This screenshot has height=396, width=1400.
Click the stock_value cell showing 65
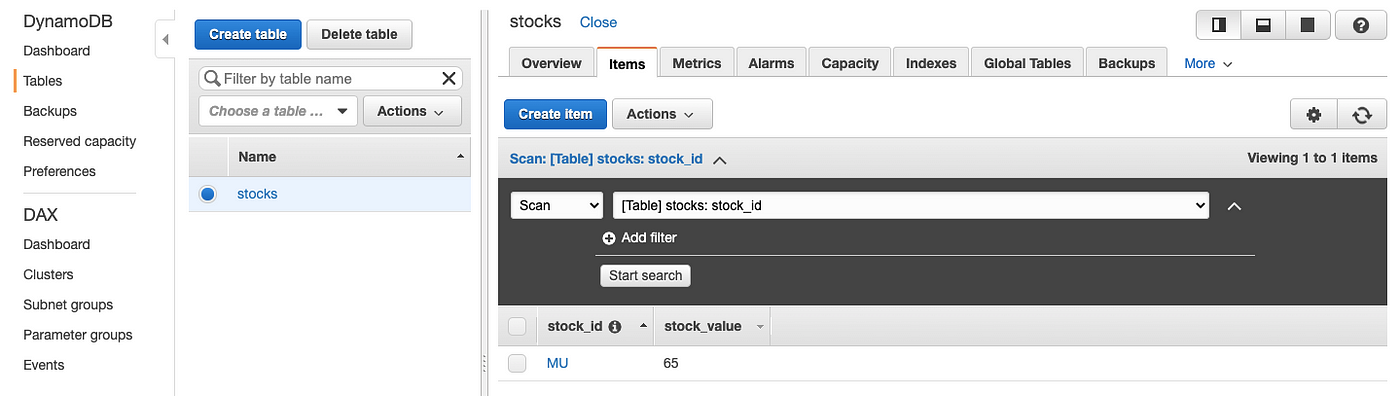coord(671,363)
